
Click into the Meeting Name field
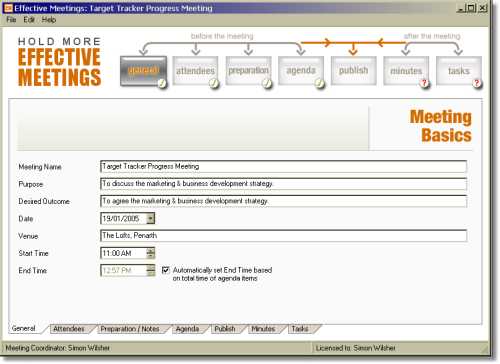coord(283,166)
